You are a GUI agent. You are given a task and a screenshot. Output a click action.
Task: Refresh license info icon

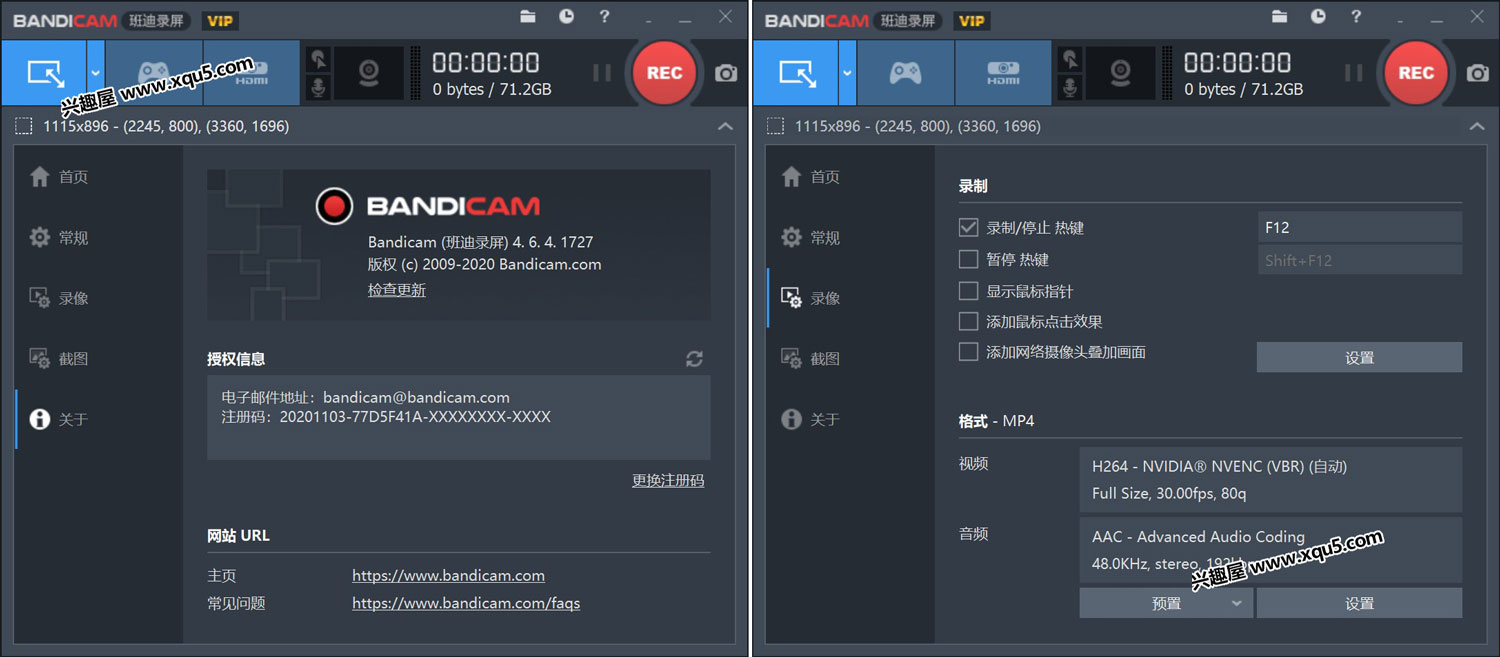[694, 359]
